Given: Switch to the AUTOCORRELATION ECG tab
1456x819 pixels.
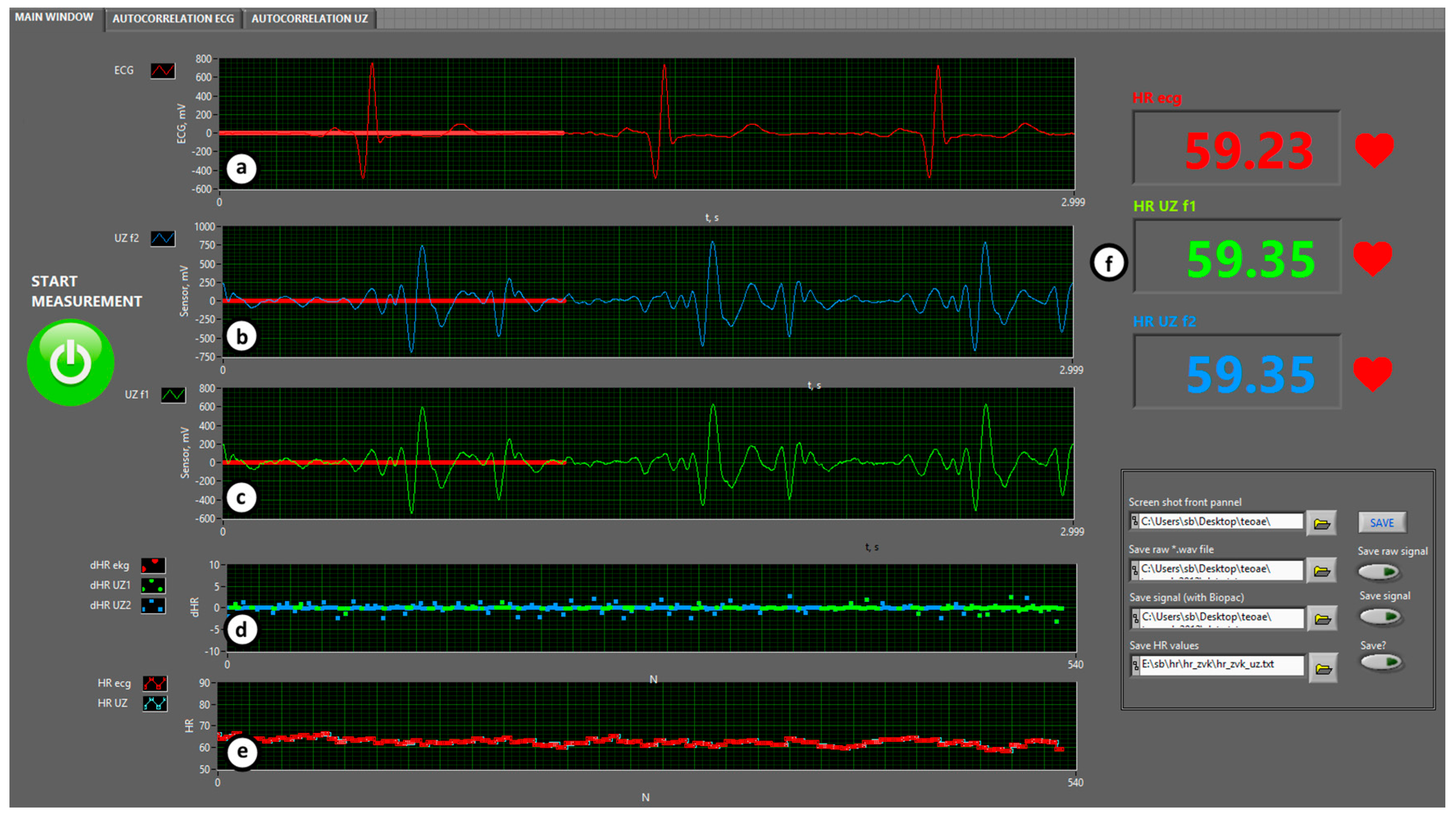Looking at the screenshot, I should pyautogui.click(x=173, y=18).
